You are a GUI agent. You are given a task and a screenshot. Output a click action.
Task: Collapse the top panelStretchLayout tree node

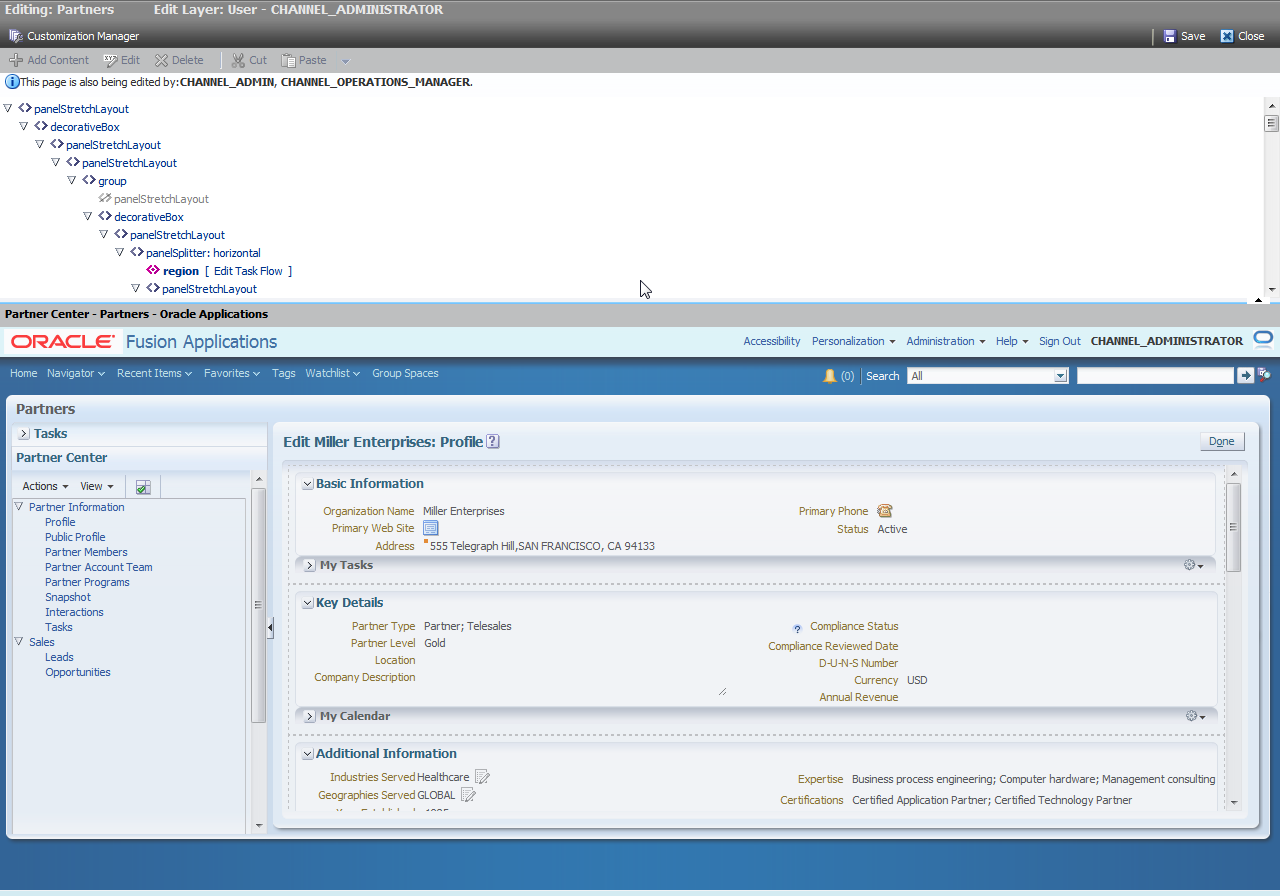click(x=8, y=109)
